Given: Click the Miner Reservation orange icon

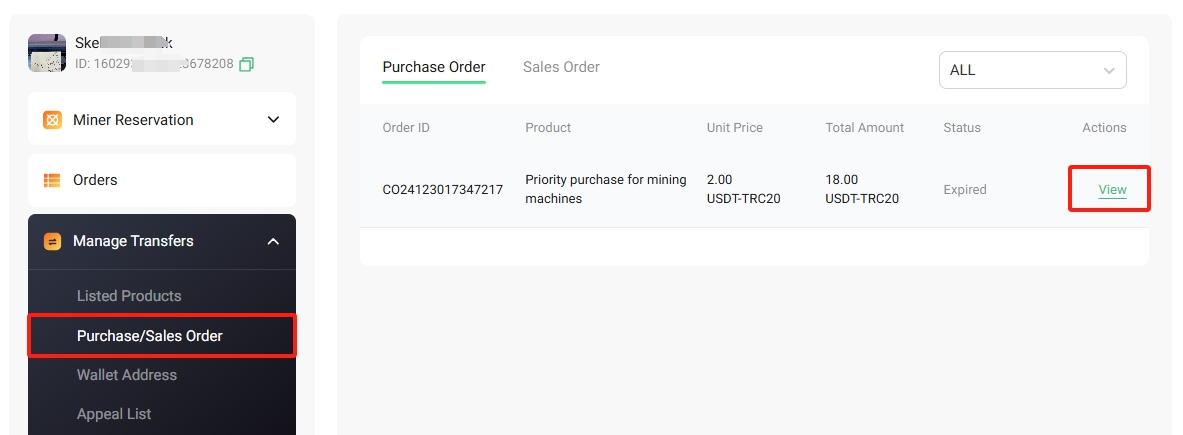Looking at the screenshot, I should point(52,120).
